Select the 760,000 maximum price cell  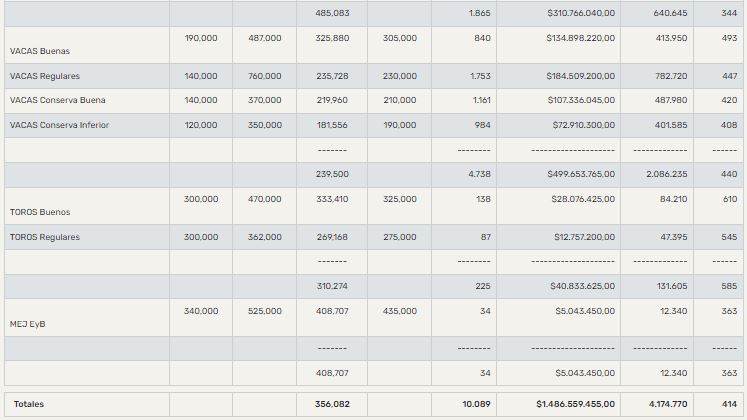pos(264,76)
